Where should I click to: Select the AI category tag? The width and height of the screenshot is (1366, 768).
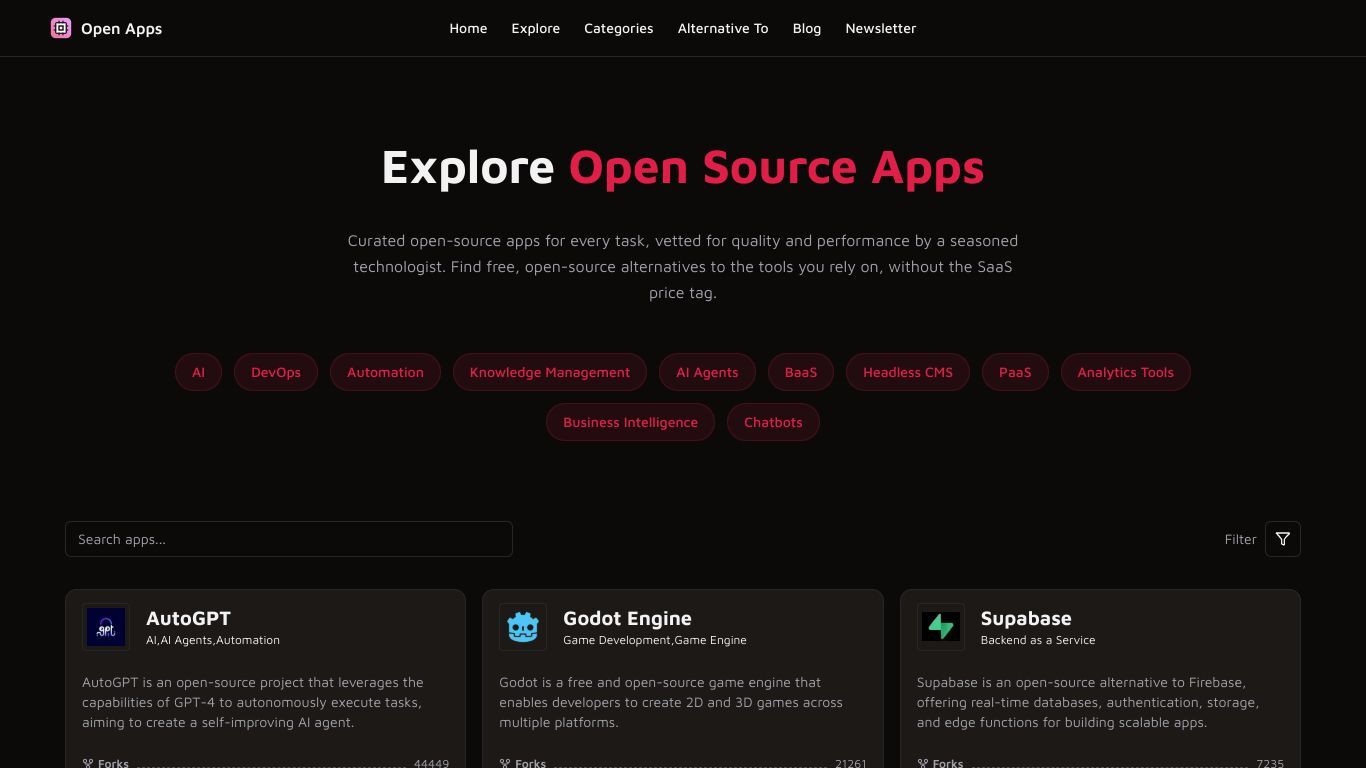(198, 372)
